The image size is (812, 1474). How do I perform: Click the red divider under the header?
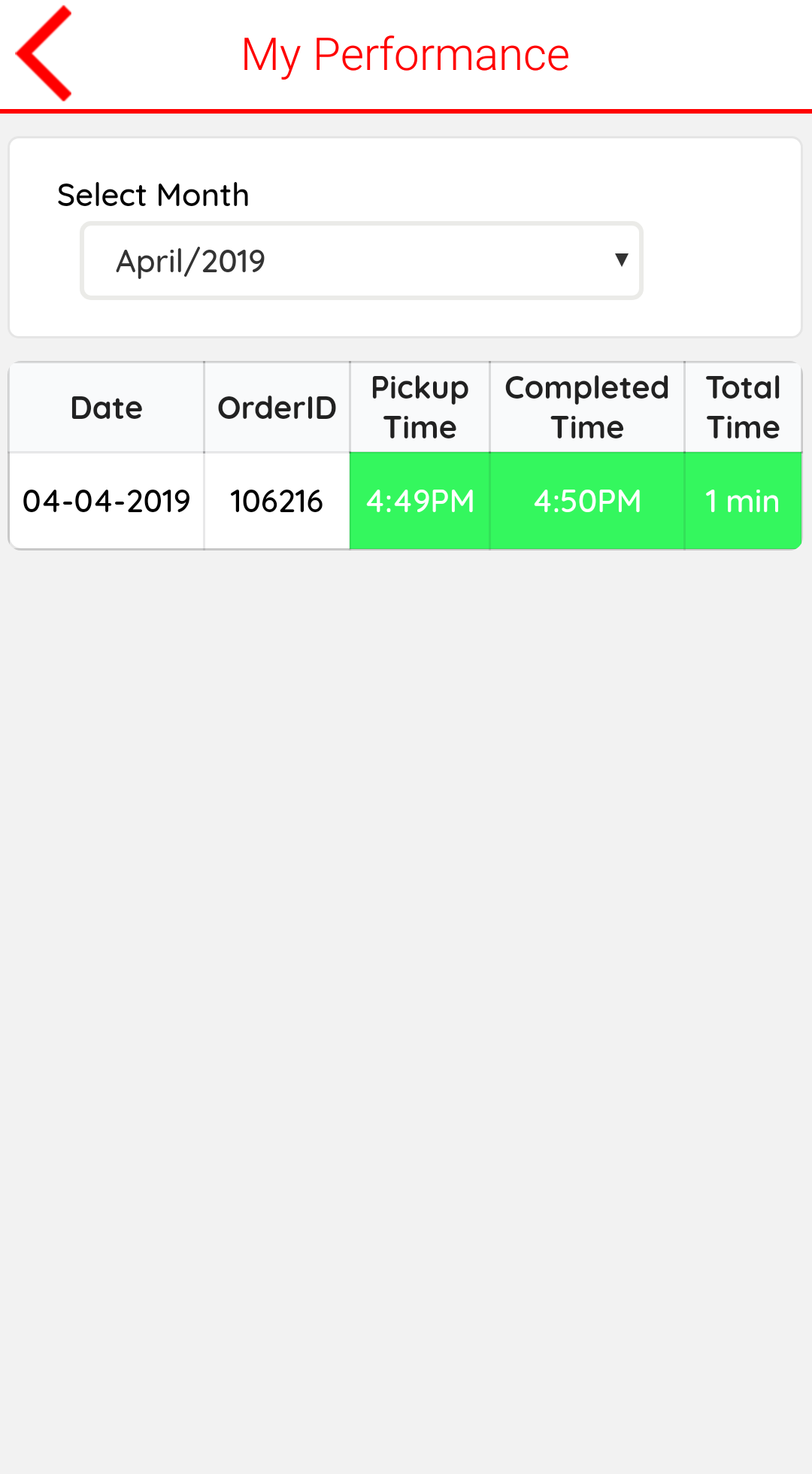[406, 111]
